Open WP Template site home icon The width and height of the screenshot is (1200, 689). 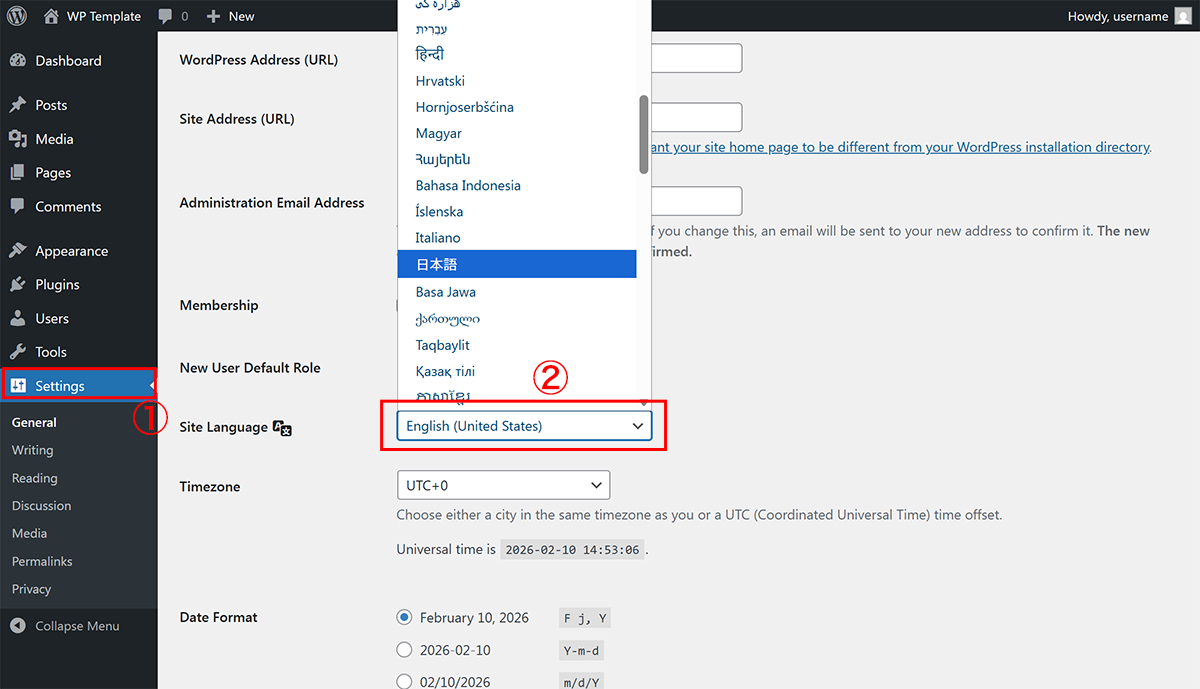click(51, 16)
